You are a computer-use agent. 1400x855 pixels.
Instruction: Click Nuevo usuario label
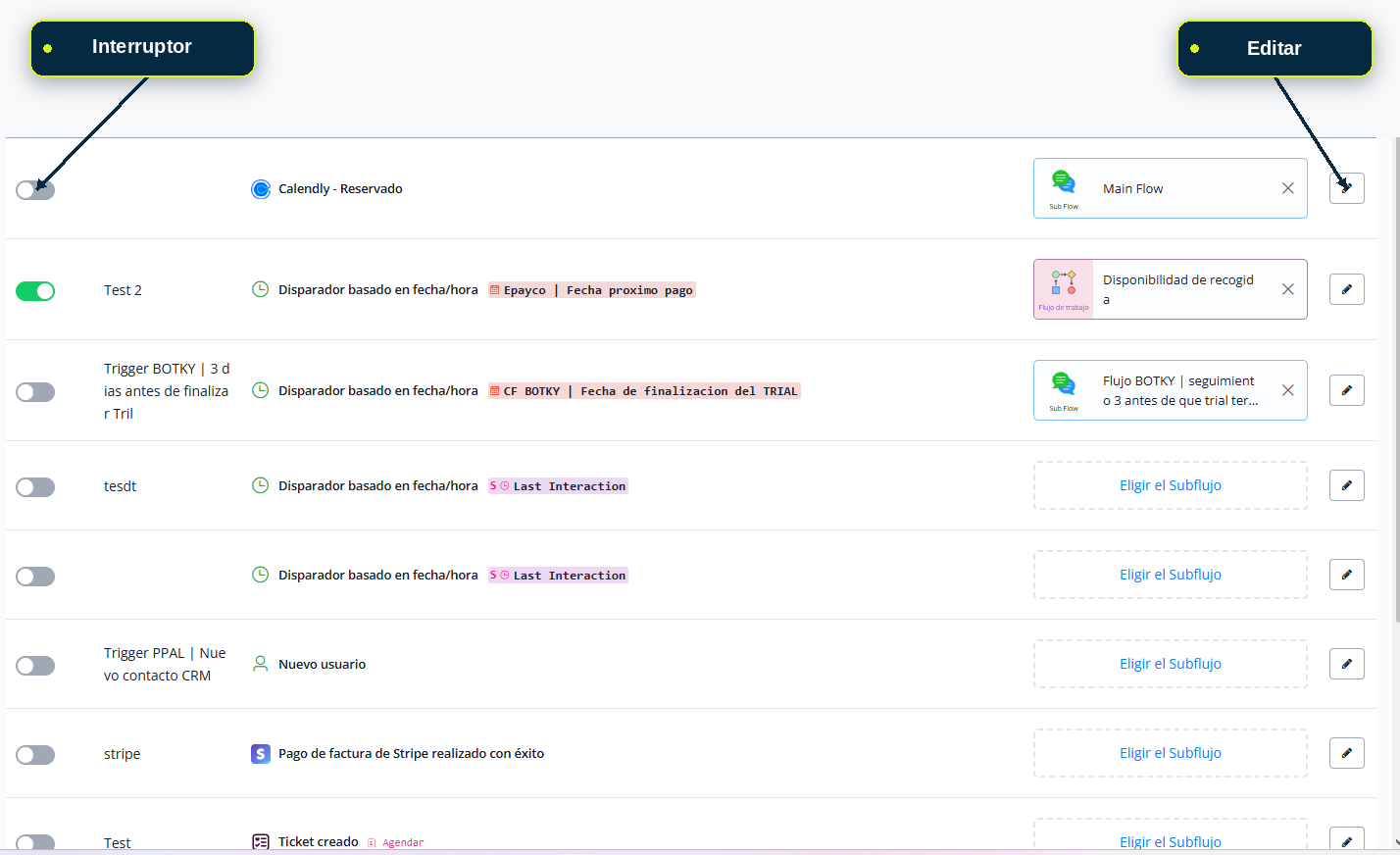(x=322, y=665)
